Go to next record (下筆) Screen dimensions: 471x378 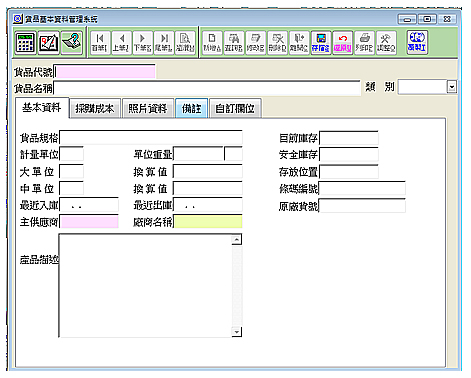(x=142, y=42)
